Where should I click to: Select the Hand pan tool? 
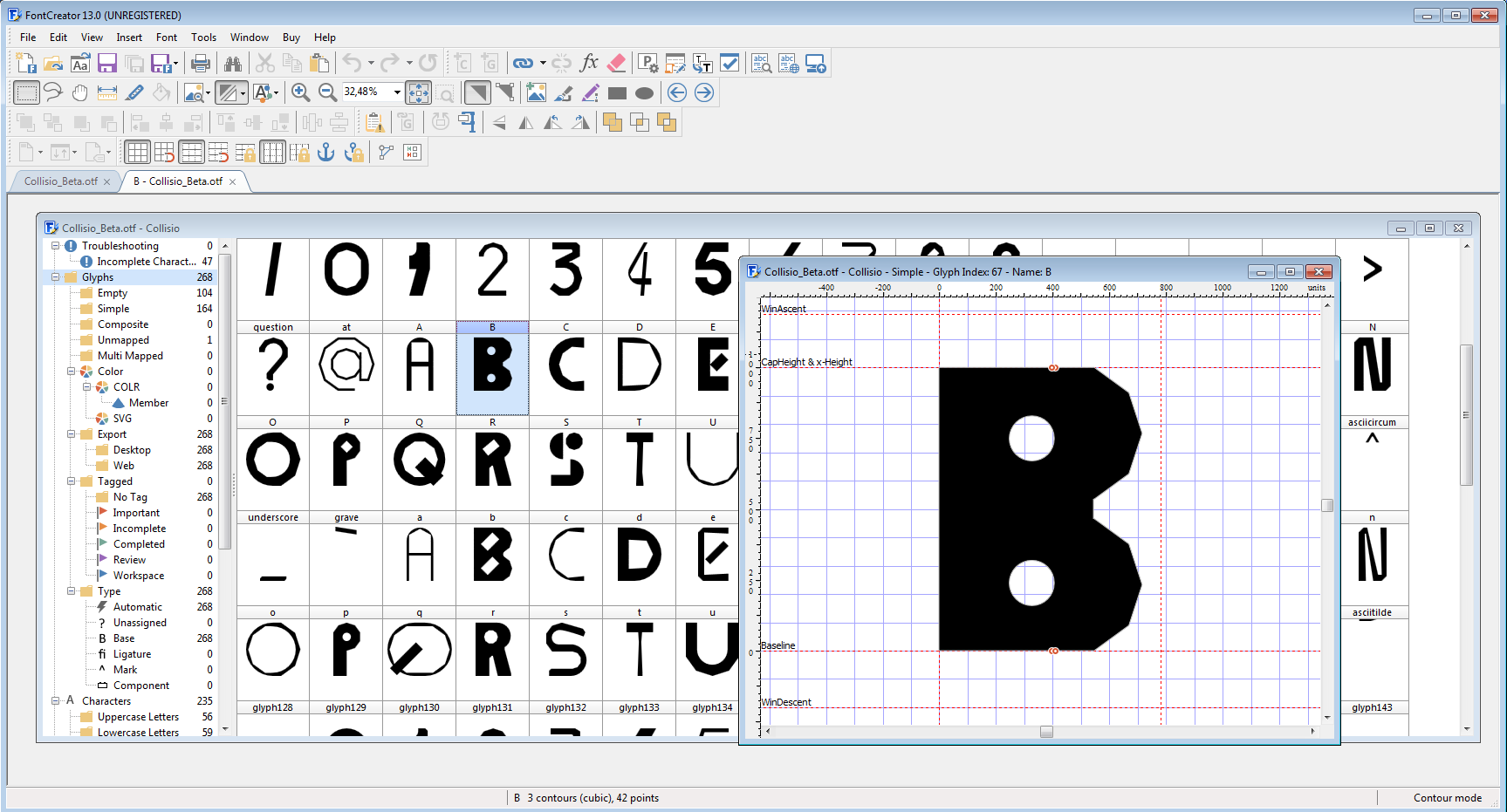coord(80,92)
